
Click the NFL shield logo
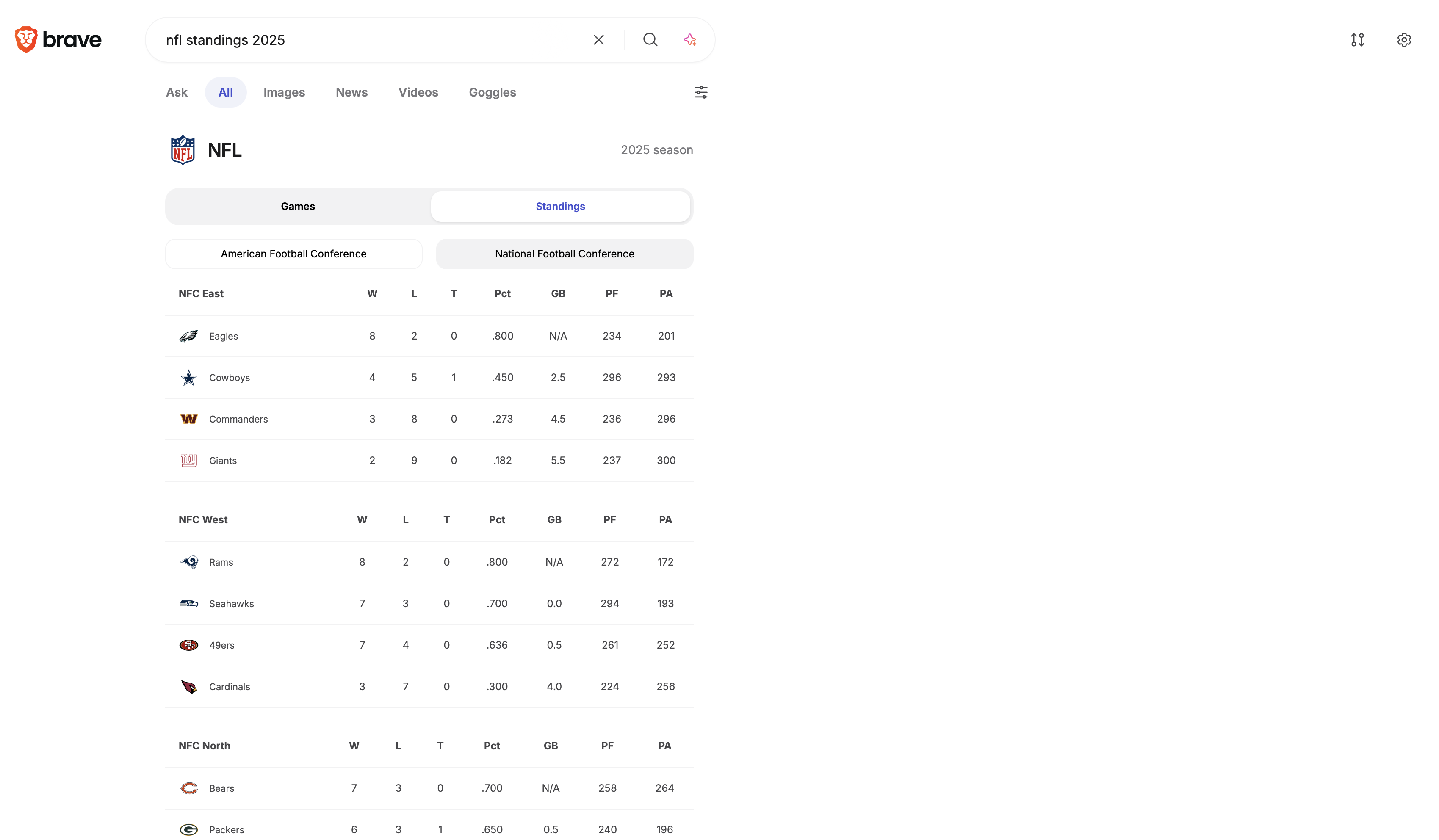click(x=183, y=150)
